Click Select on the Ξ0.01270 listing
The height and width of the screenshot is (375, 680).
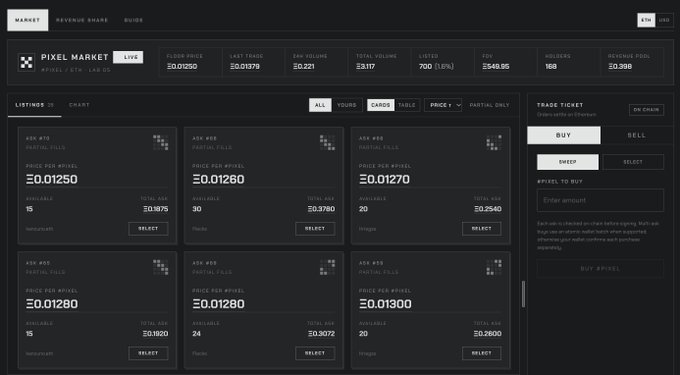coord(481,228)
